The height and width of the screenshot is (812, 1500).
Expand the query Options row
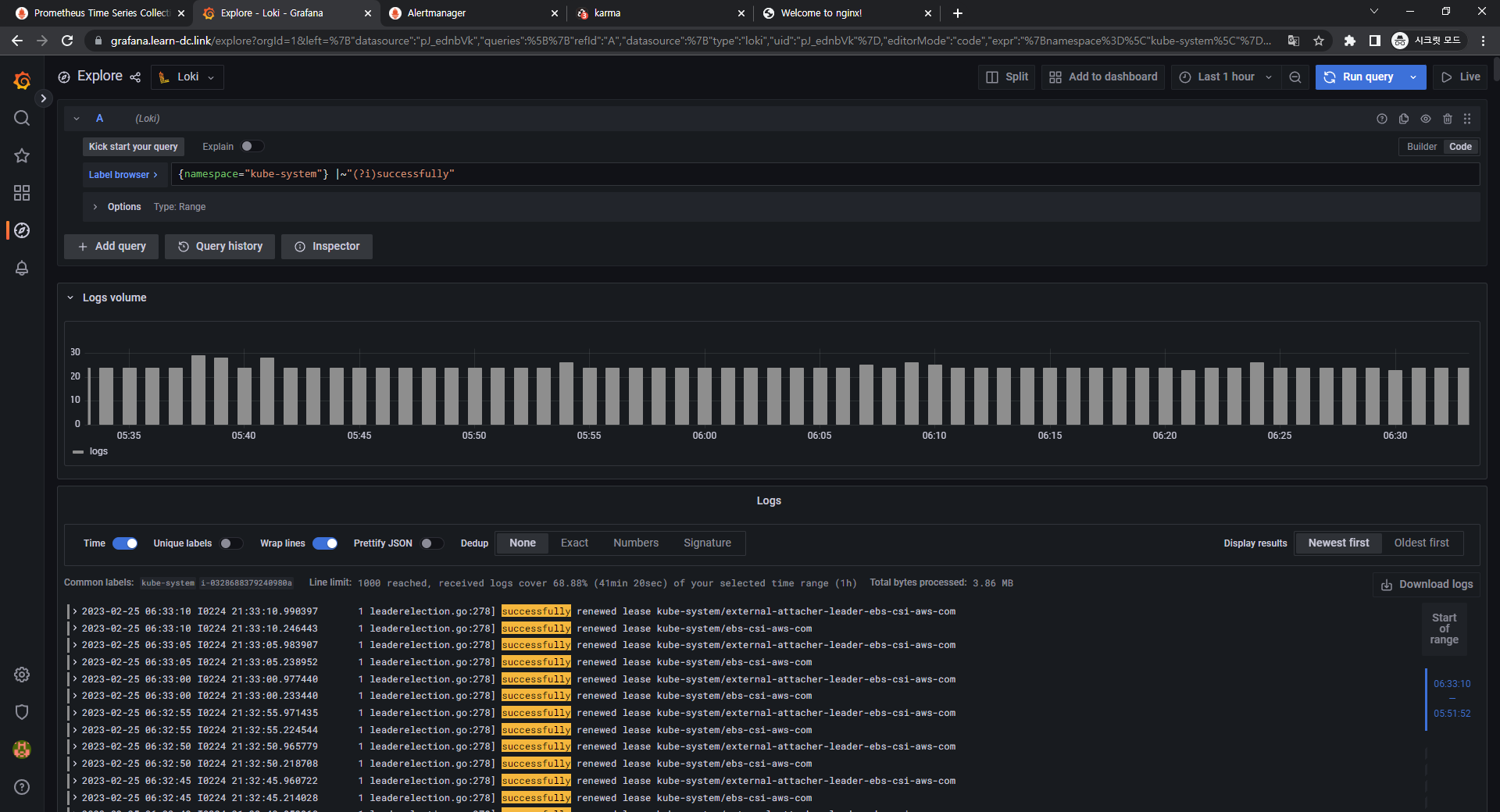pyautogui.click(x=123, y=207)
